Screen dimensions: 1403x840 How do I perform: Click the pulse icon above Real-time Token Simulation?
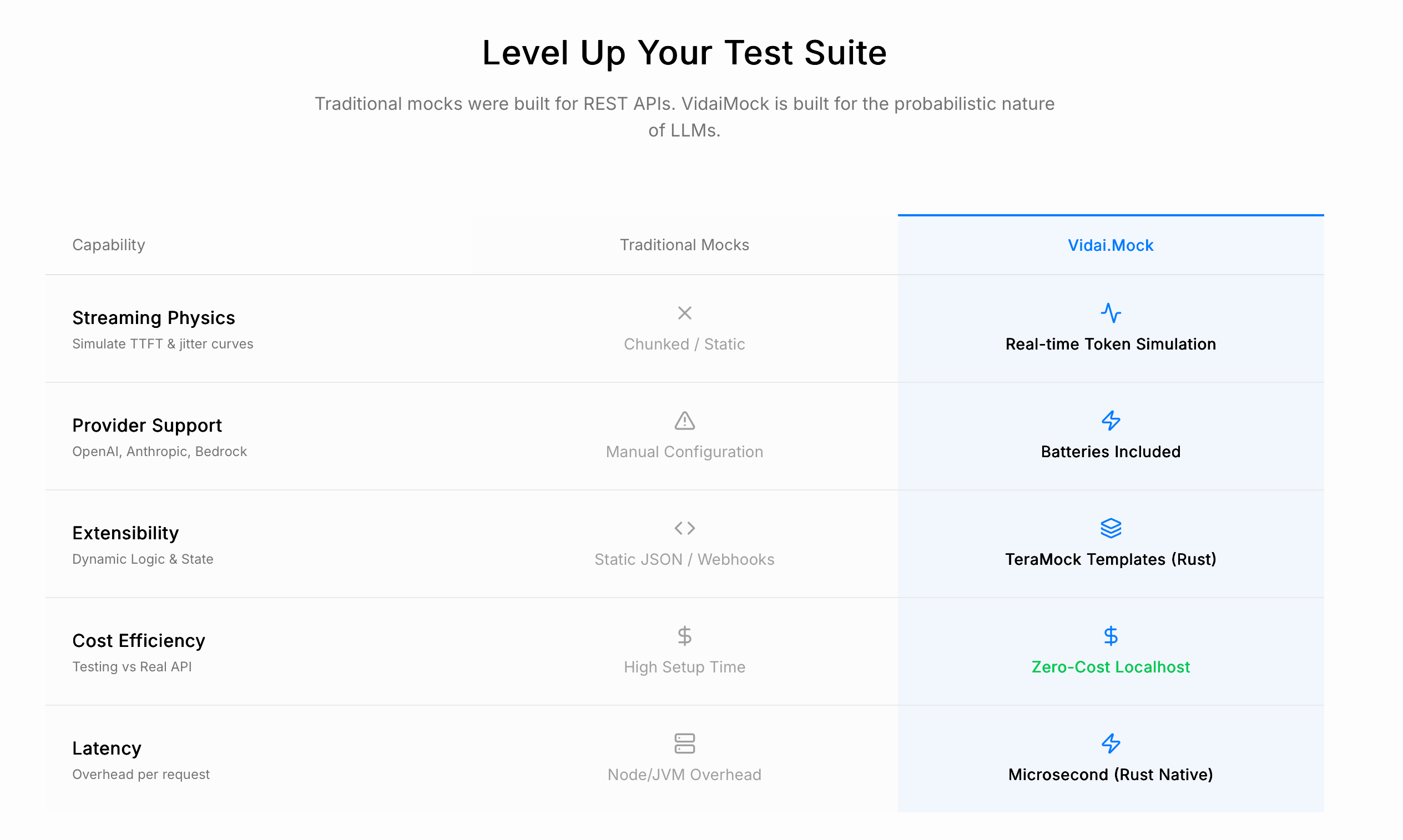[1111, 313]
